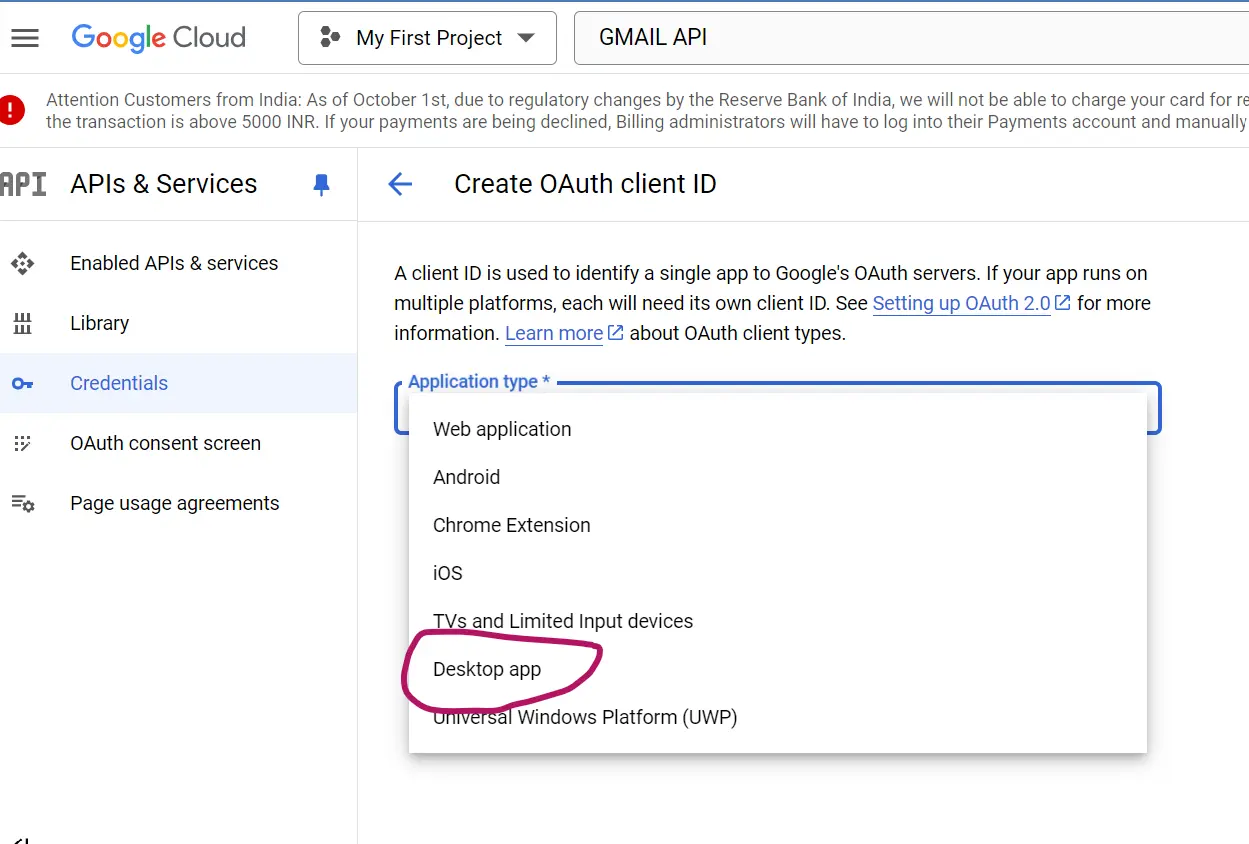Select iOS application type
The height and width of the screenshot is (844, 1249).
778,573
